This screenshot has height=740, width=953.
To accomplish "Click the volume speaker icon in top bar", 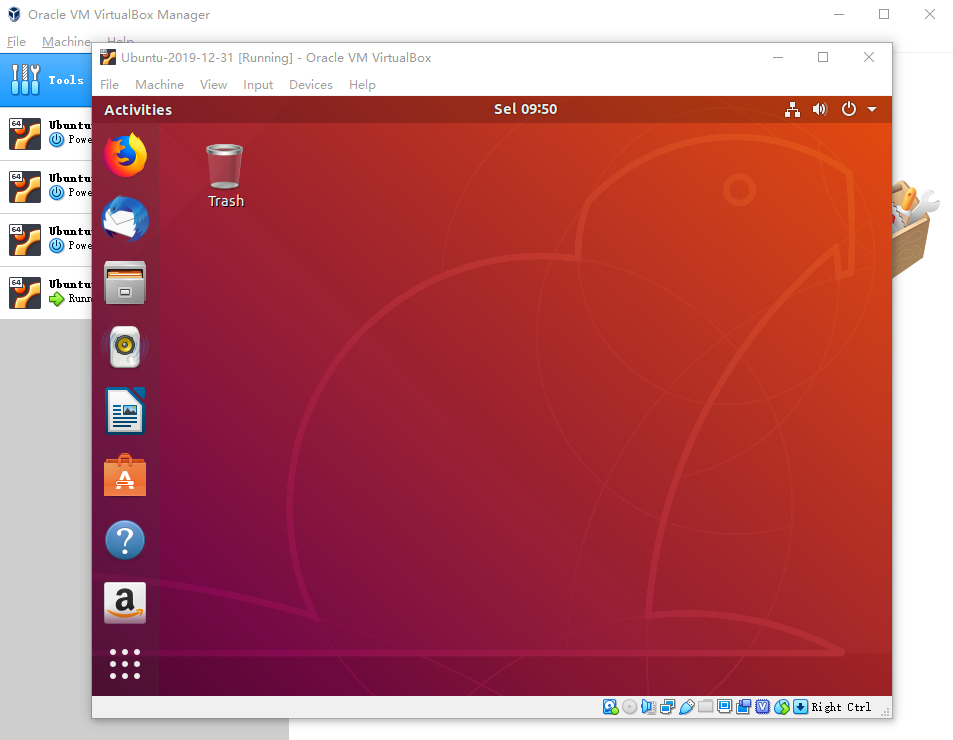I will [x=820, y=109].
